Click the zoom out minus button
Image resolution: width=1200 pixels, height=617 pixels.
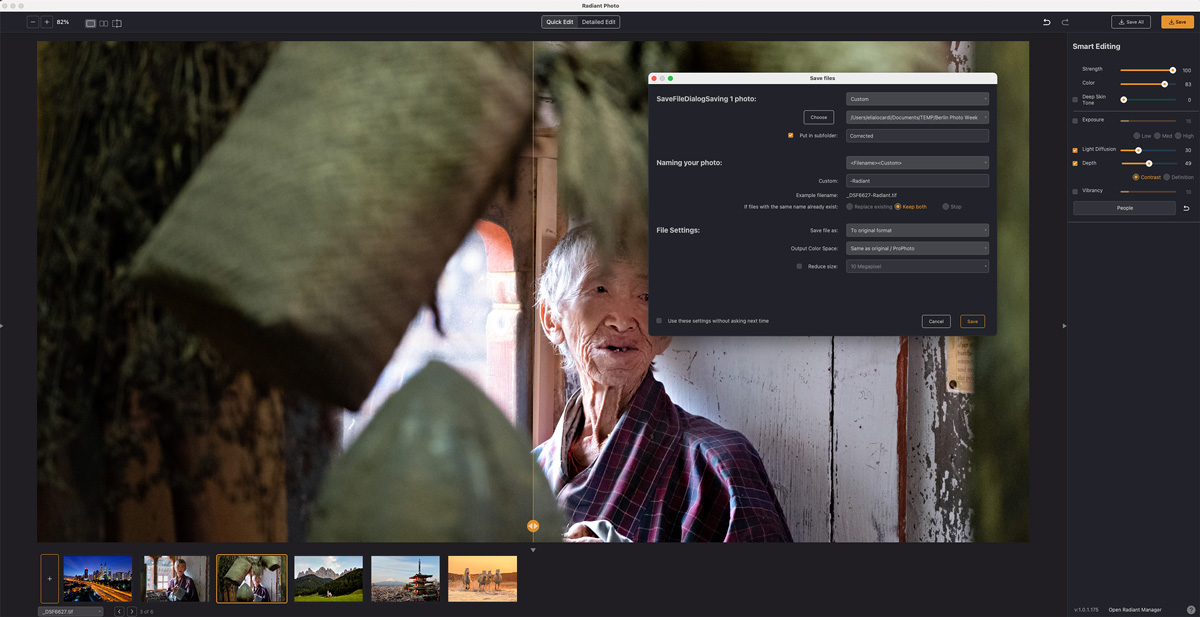[33, 22]
